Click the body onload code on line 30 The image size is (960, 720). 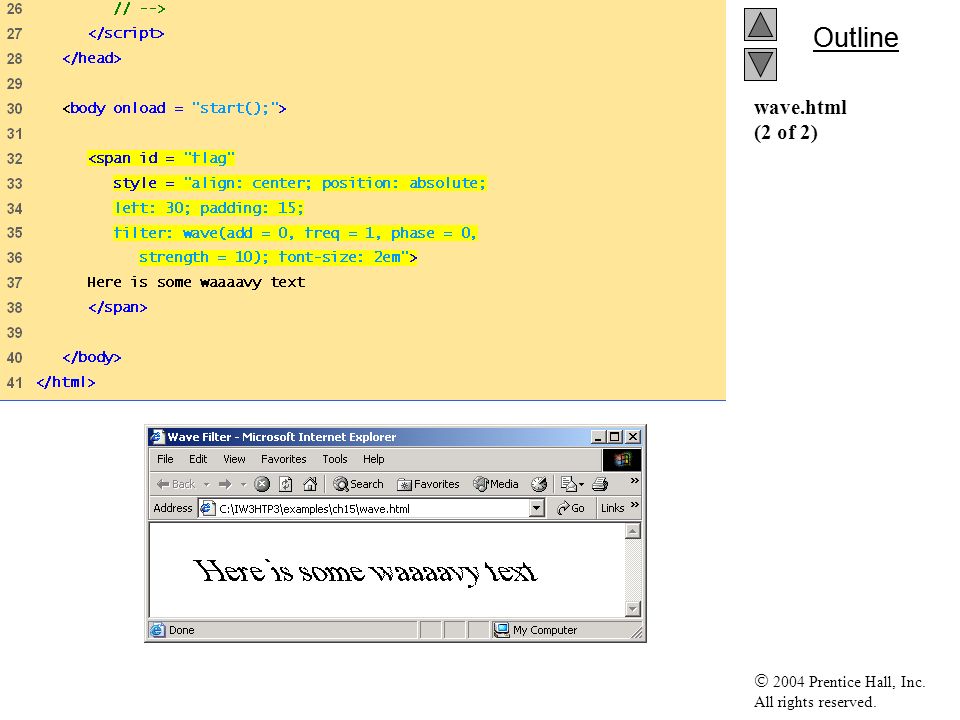click(x=174, y=108)
